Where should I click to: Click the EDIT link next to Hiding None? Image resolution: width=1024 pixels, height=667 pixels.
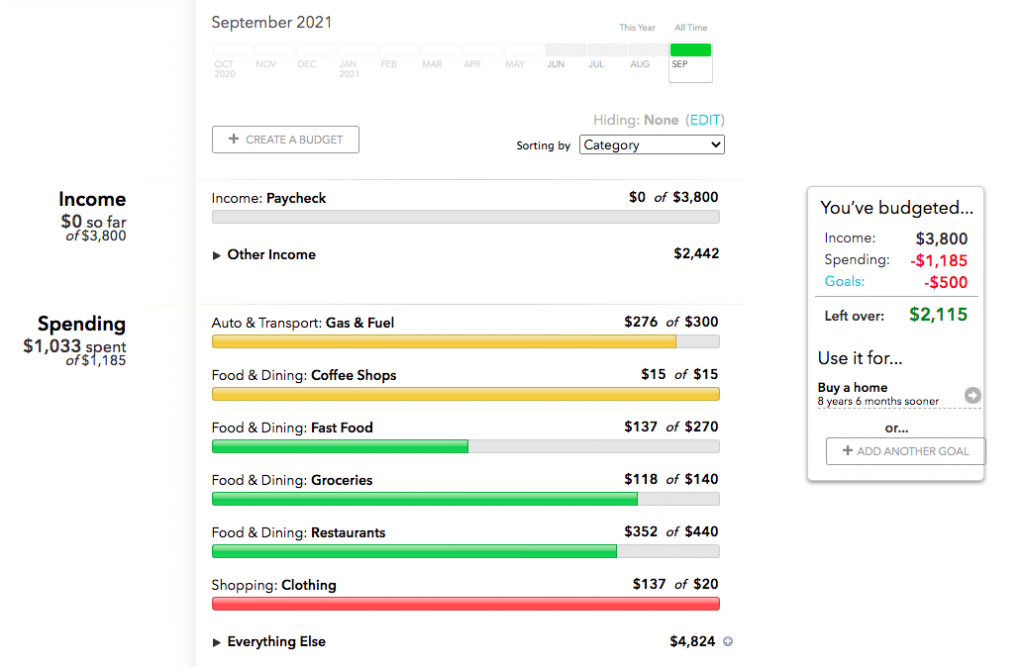click(x=705, y=118)
